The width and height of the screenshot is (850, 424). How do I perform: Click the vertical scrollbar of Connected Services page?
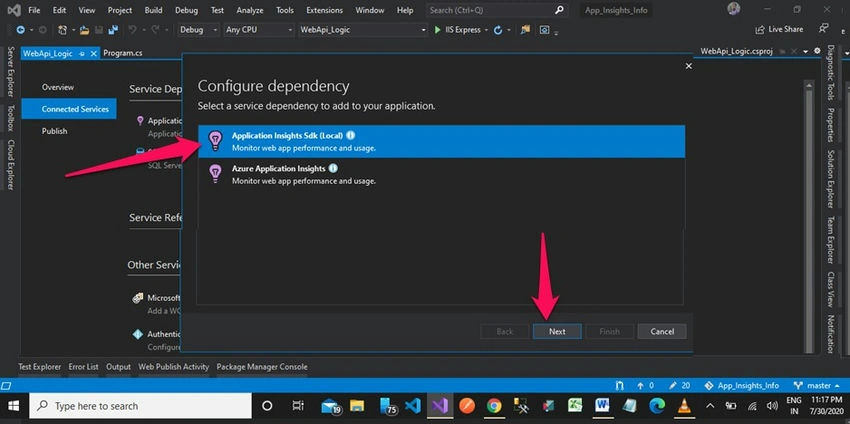point(809,217)
